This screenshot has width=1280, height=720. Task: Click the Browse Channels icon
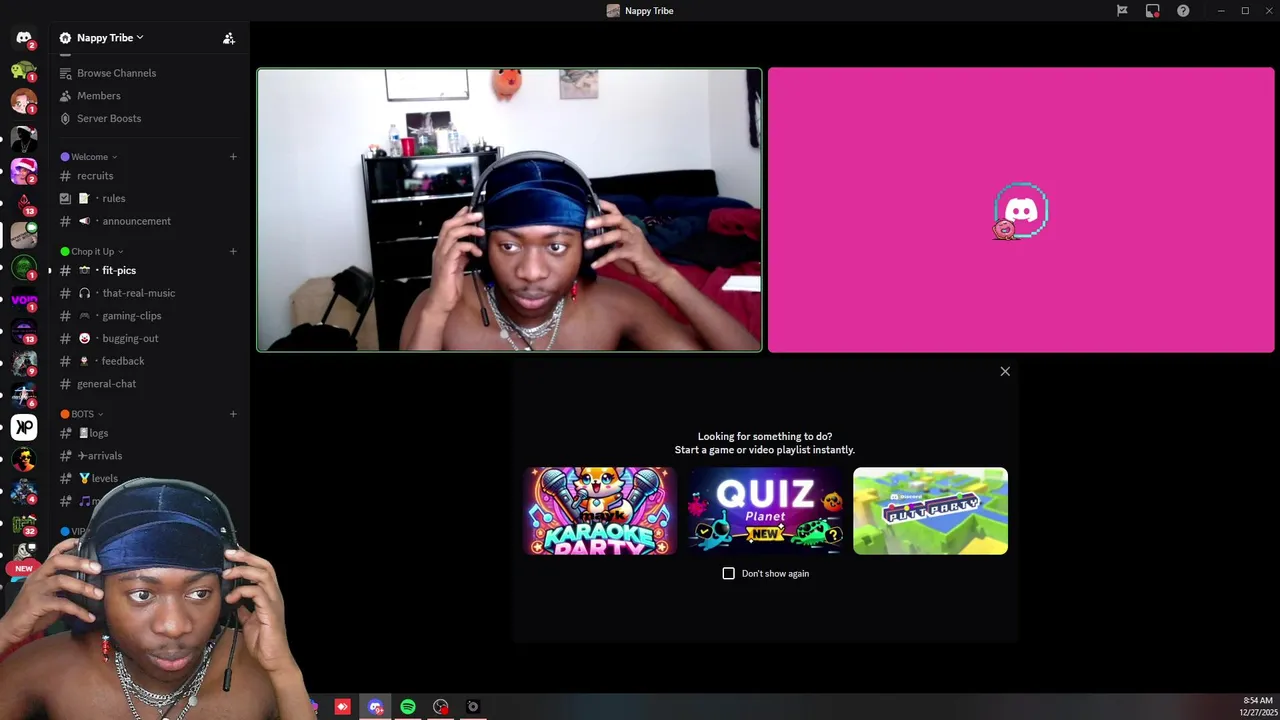(65, 73)
